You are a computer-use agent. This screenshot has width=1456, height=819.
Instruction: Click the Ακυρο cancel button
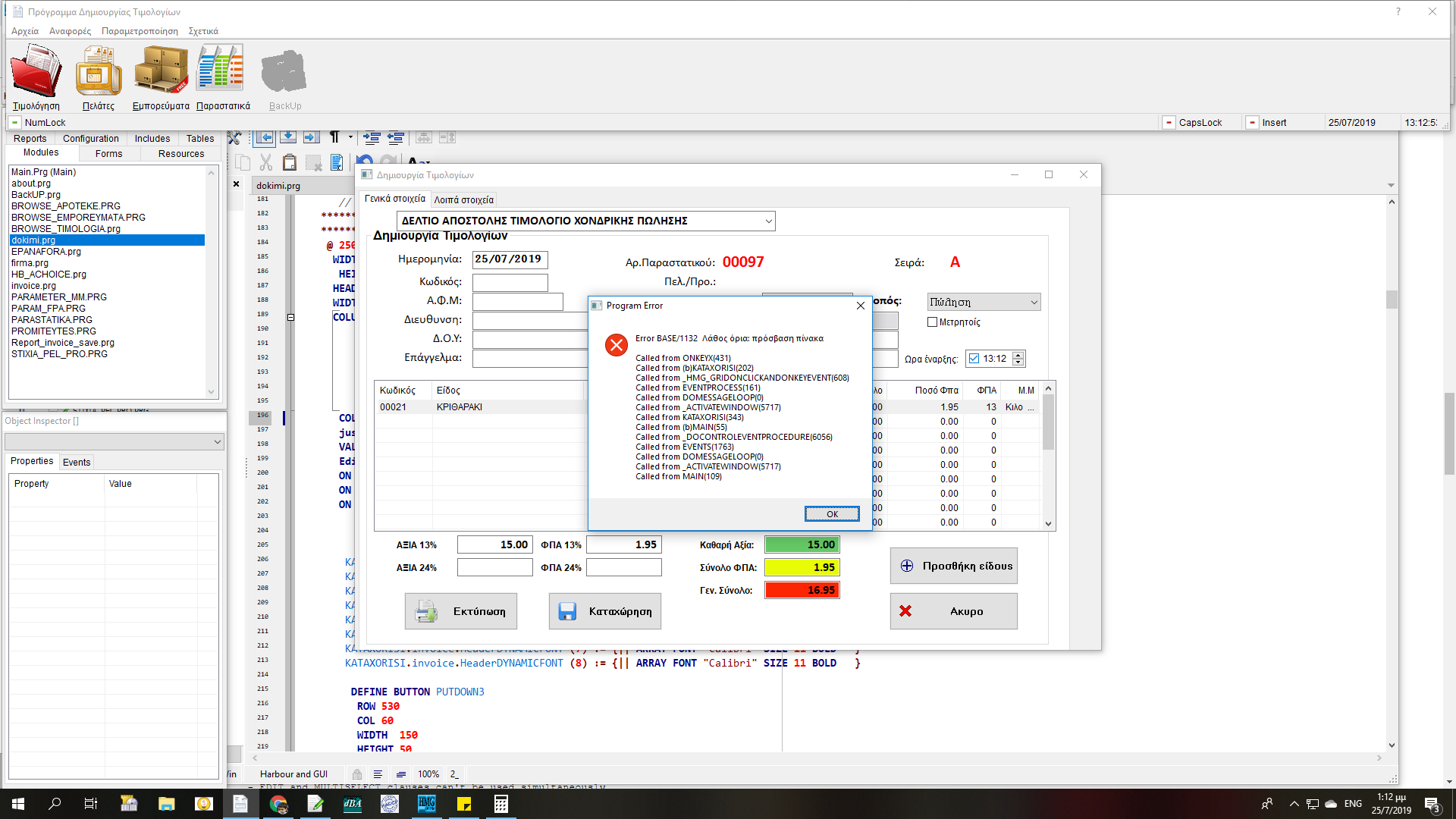click(954, 611)
